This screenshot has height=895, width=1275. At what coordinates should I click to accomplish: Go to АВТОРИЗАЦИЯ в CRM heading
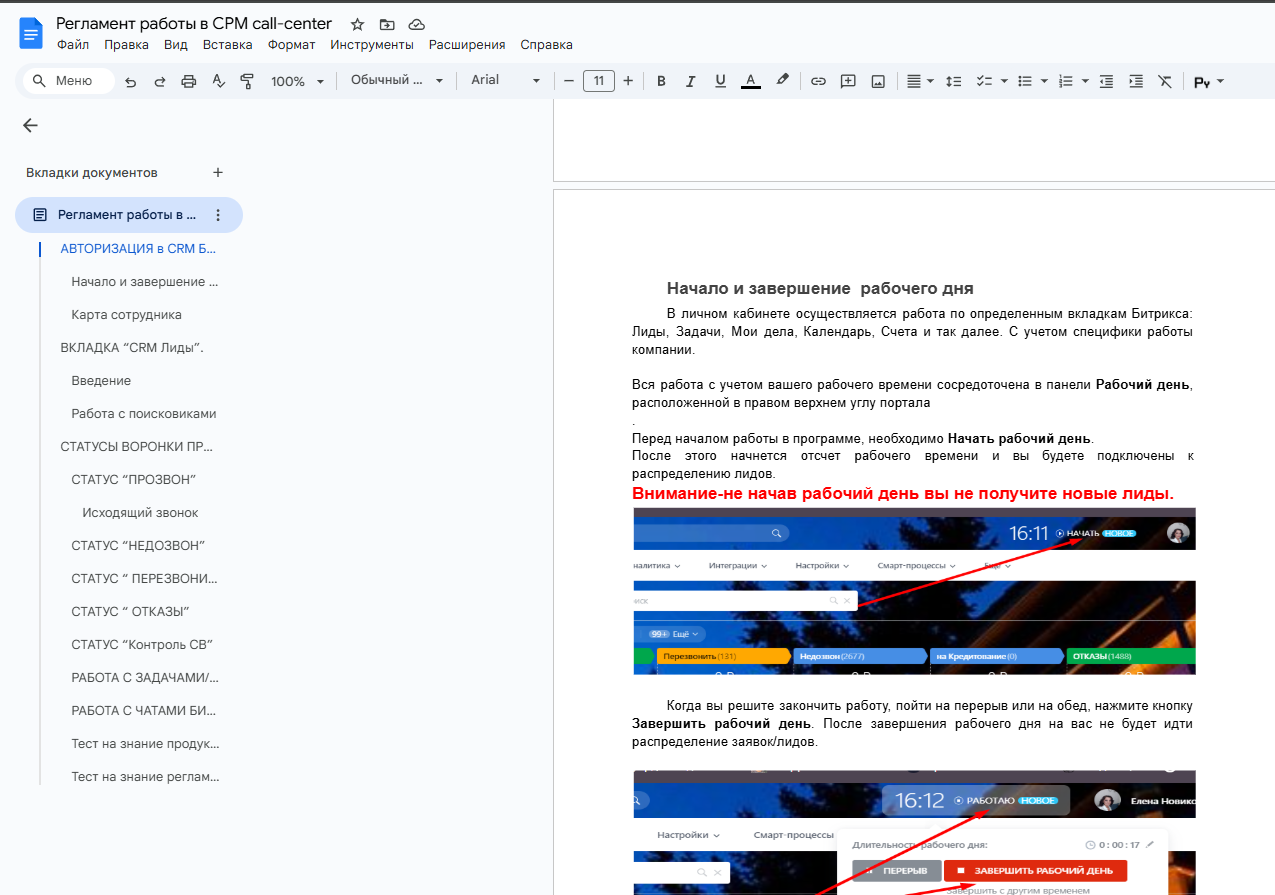(138, 249)
